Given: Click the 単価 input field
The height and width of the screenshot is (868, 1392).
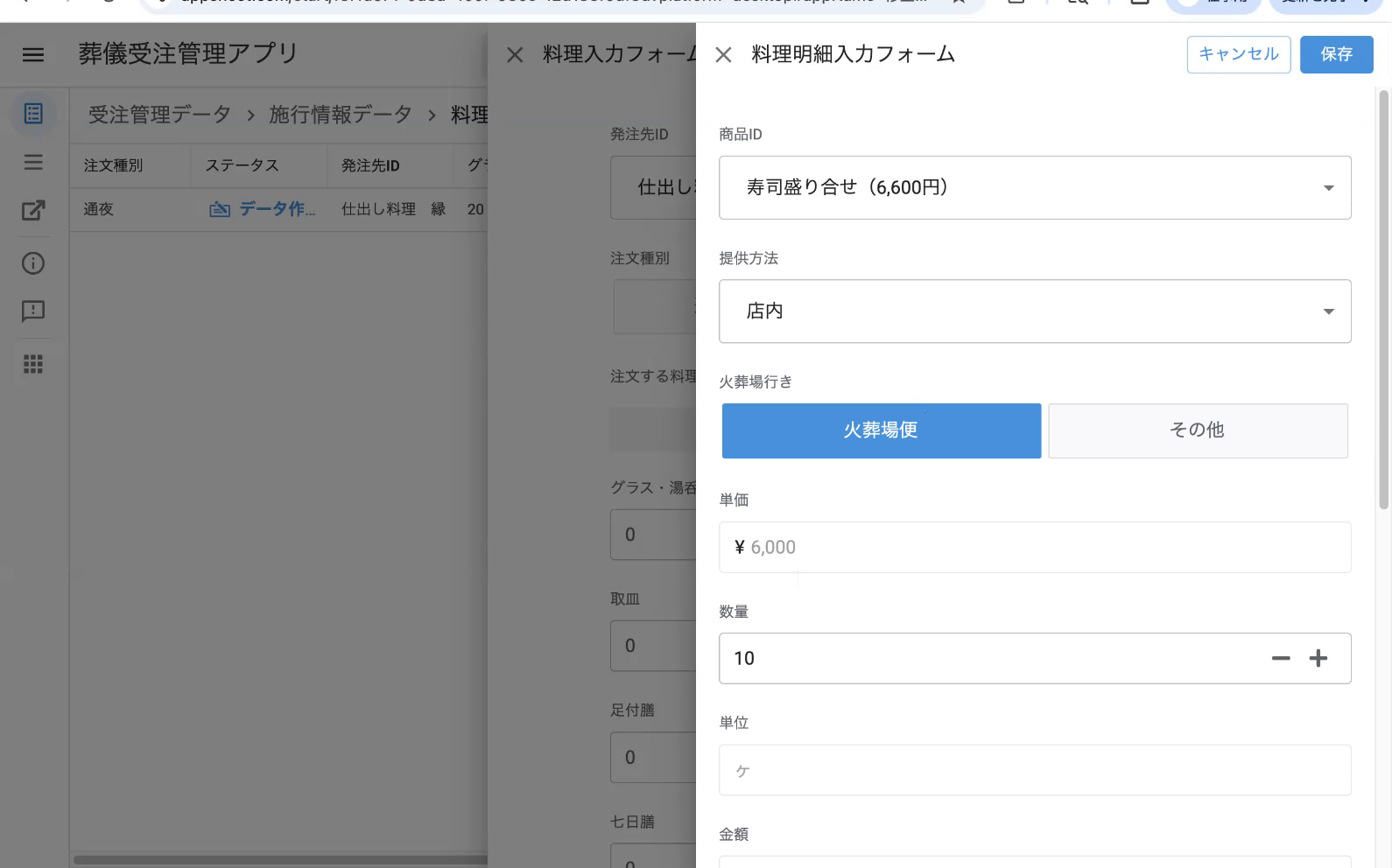Looking at the screenshot, I should (x=1035, y=548).
